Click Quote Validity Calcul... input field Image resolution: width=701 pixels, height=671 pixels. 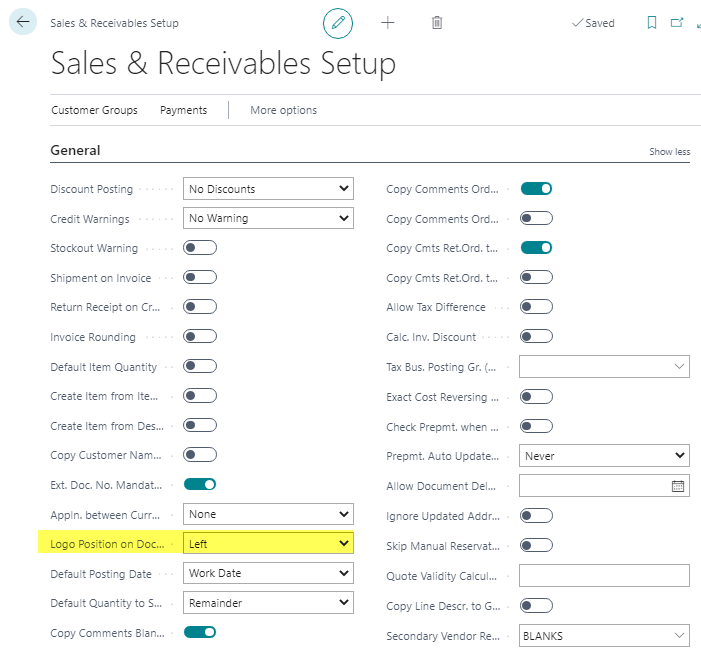click(604, 576)
